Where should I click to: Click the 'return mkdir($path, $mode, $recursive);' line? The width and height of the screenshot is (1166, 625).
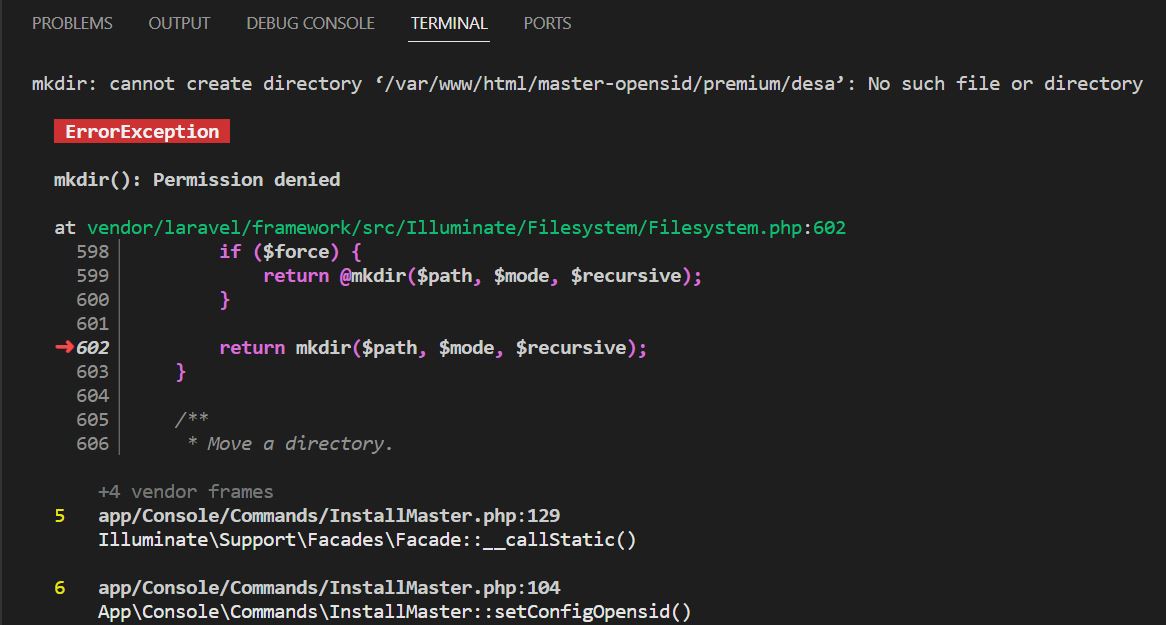[x=434, y=347]
